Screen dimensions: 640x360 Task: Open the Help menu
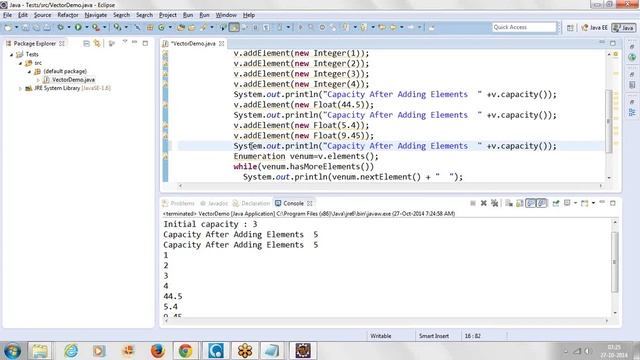point(249,15)
